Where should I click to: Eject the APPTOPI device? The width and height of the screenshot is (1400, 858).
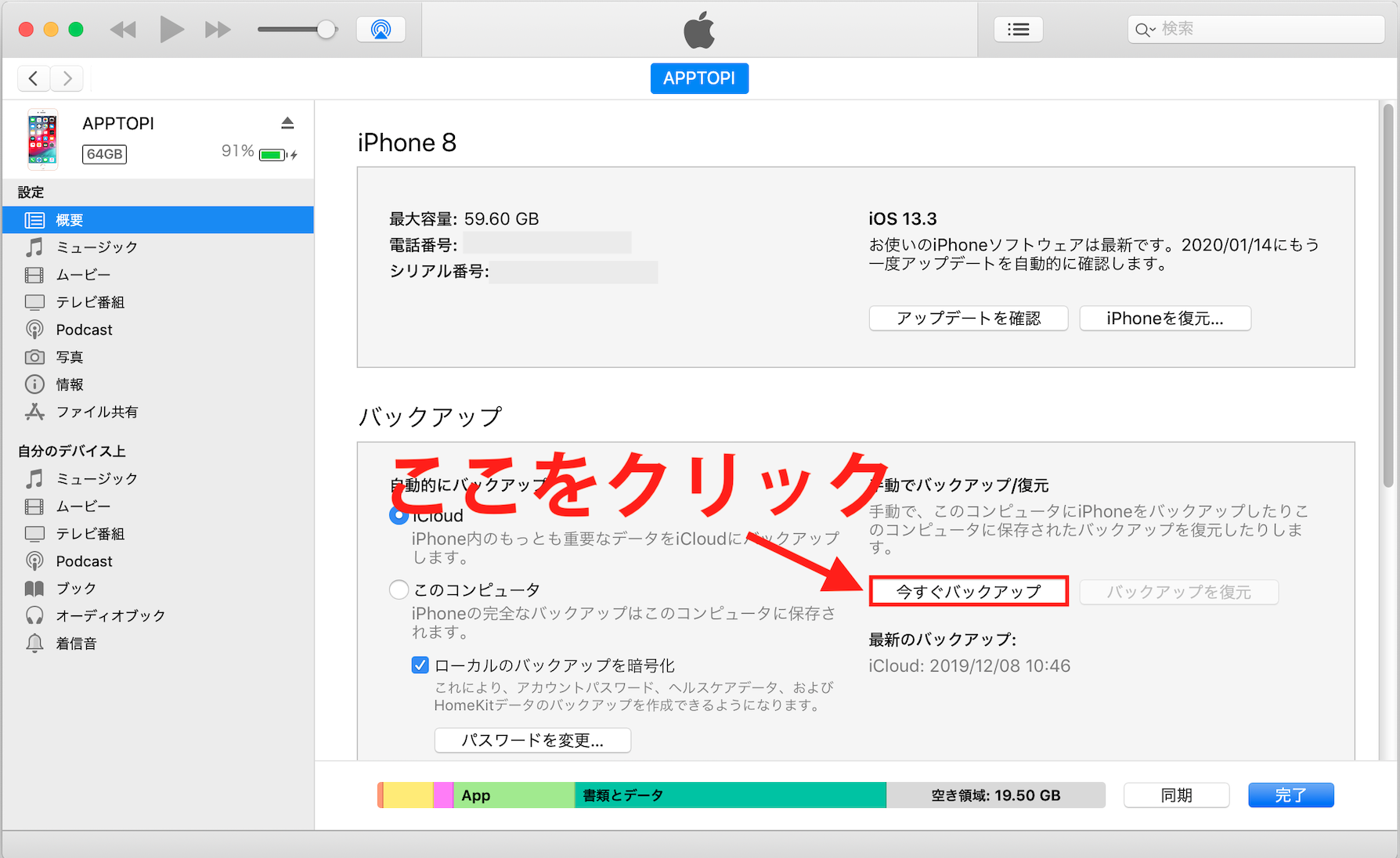287,123
